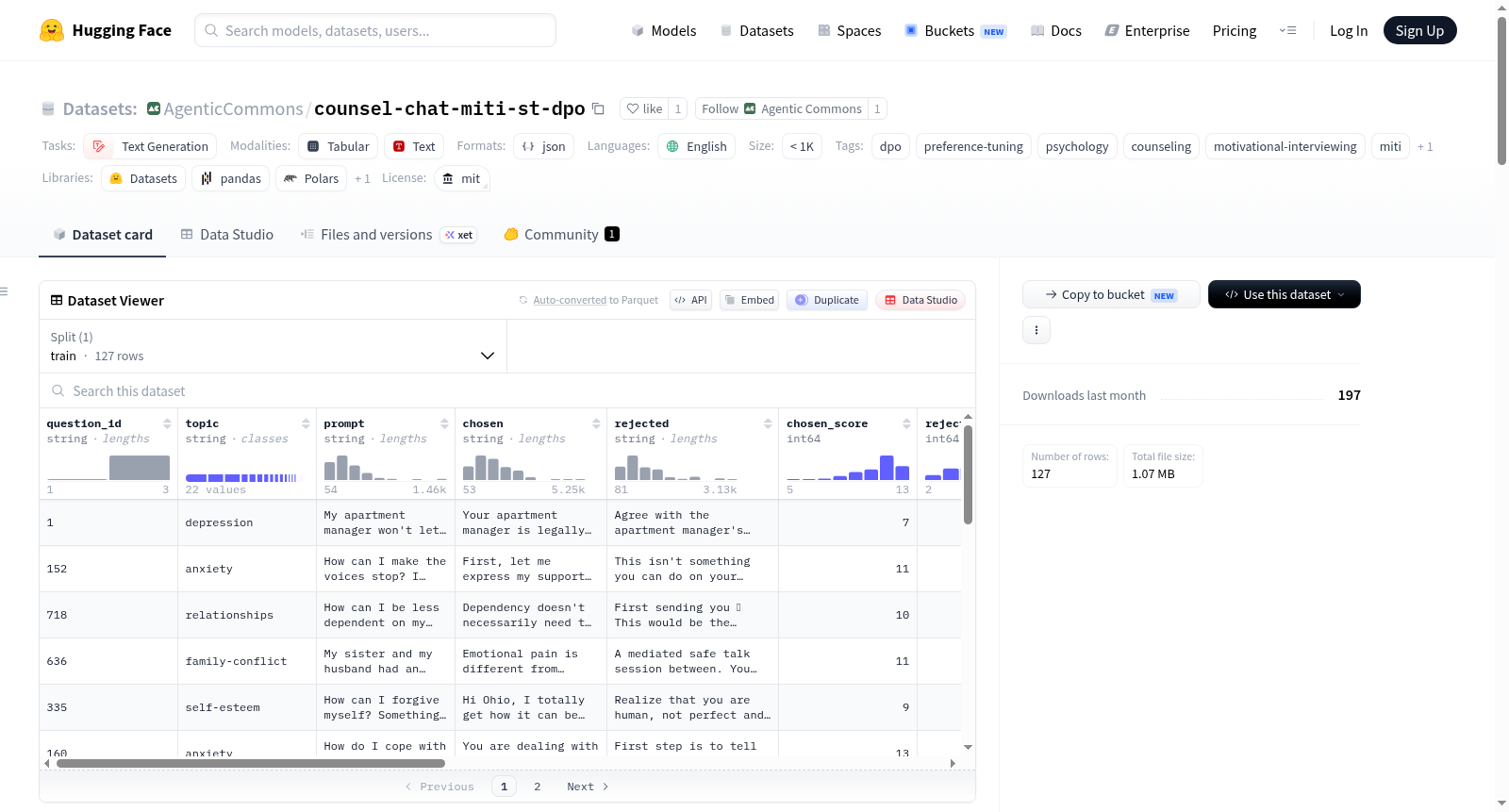This screenshot has height=812, width=1509.
Task: Click the API button
Action: click(690, 300)
